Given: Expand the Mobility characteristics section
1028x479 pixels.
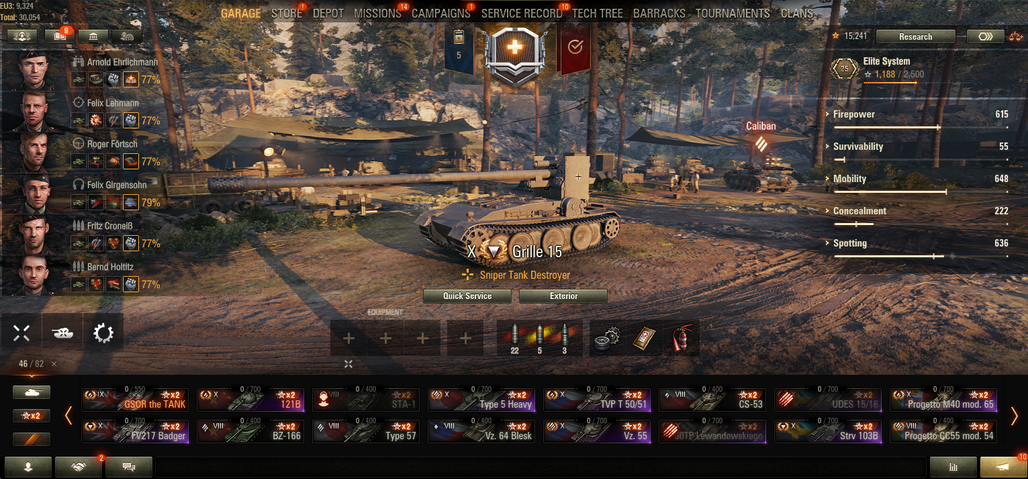Looking at the screenshot, I should [918, 179].
